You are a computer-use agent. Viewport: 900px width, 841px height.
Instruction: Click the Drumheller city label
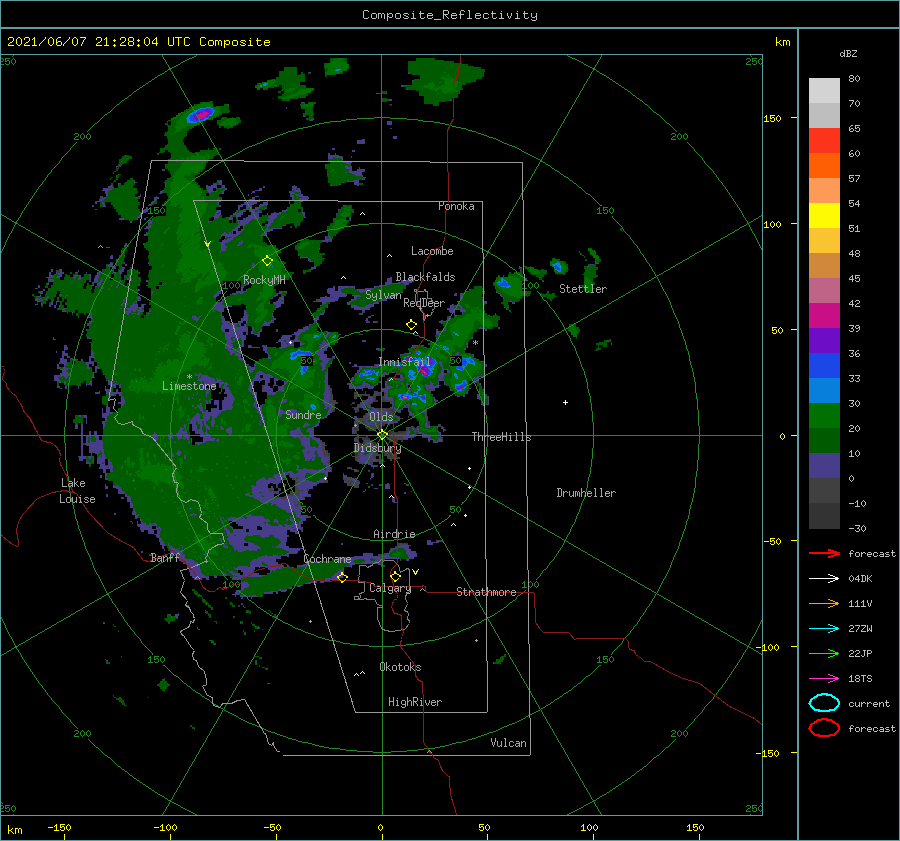586,493
